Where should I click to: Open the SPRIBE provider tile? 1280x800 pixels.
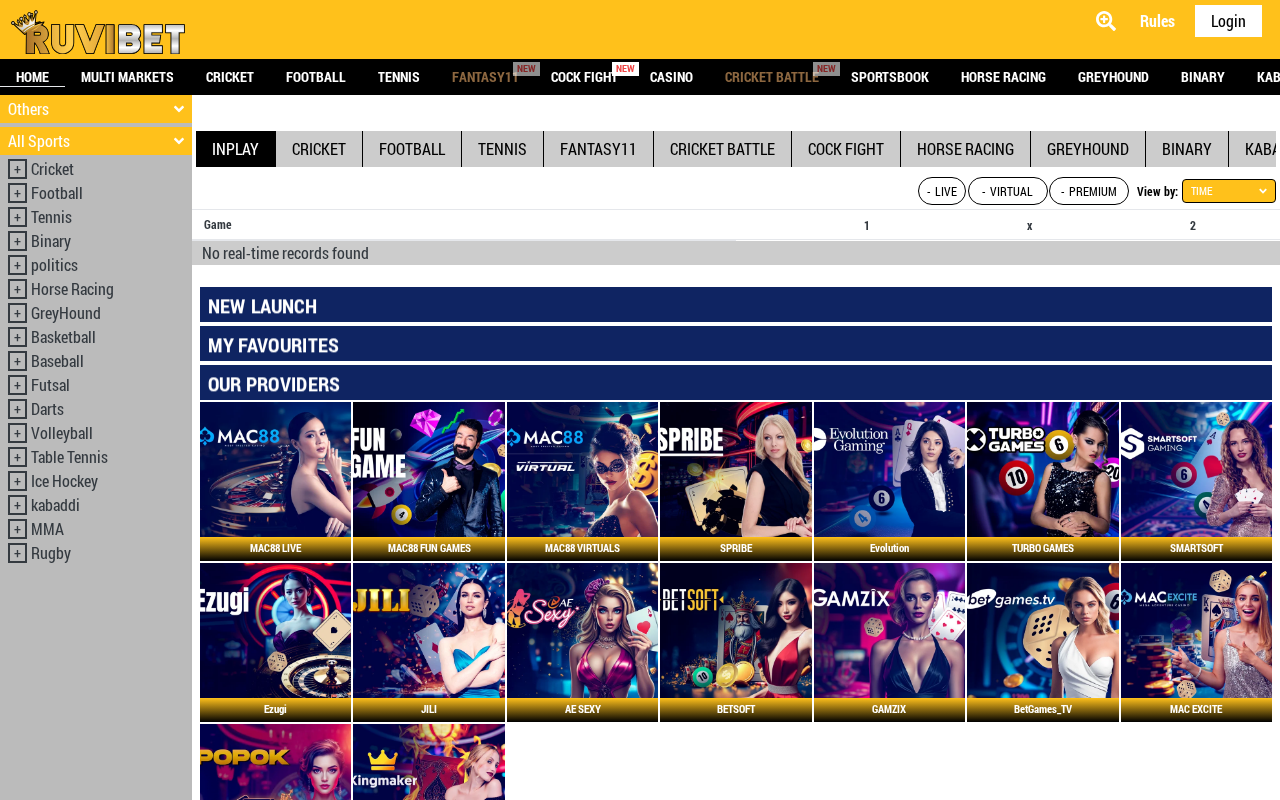(x=736, y=481)
